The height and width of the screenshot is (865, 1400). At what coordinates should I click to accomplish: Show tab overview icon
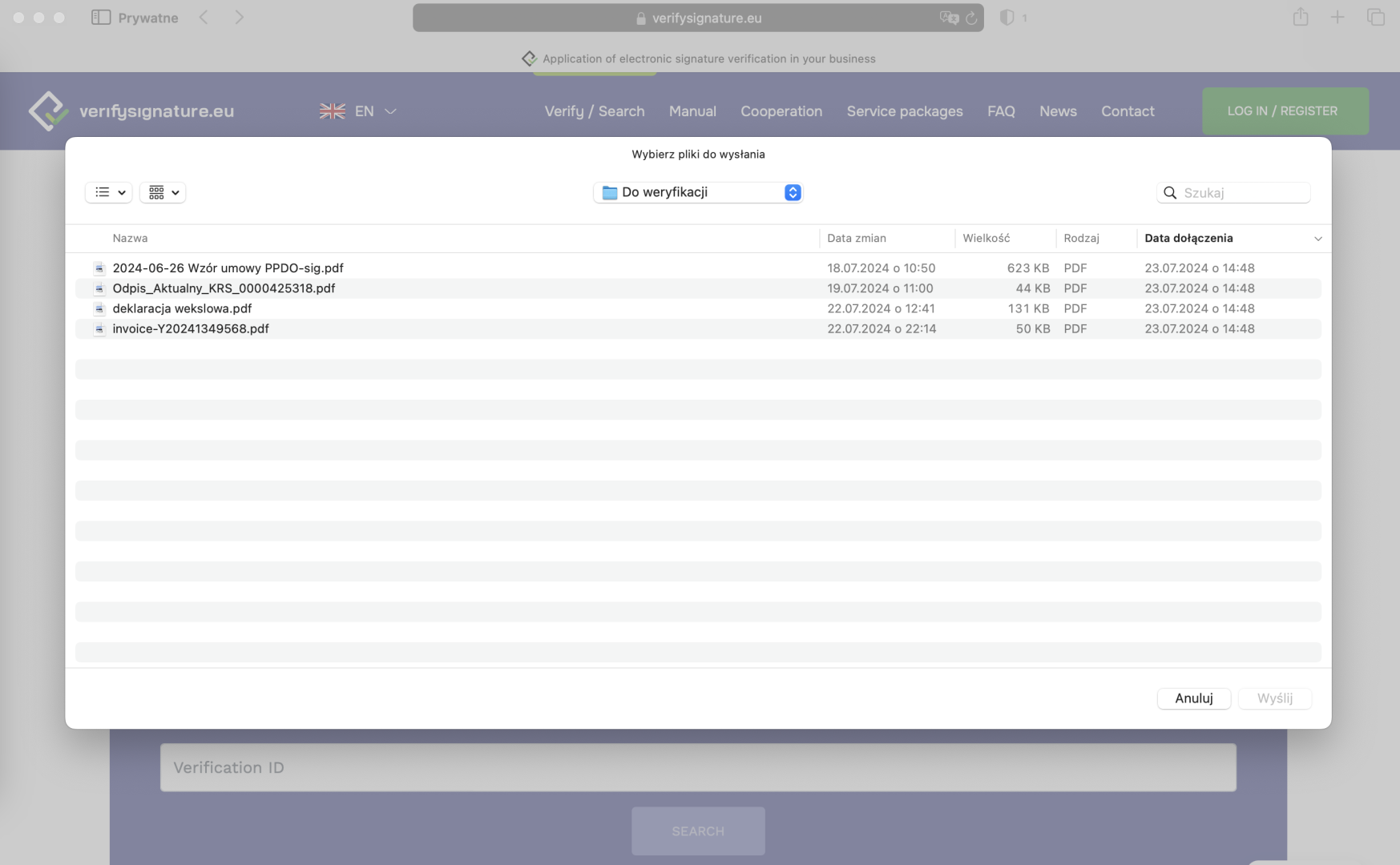1375,18
